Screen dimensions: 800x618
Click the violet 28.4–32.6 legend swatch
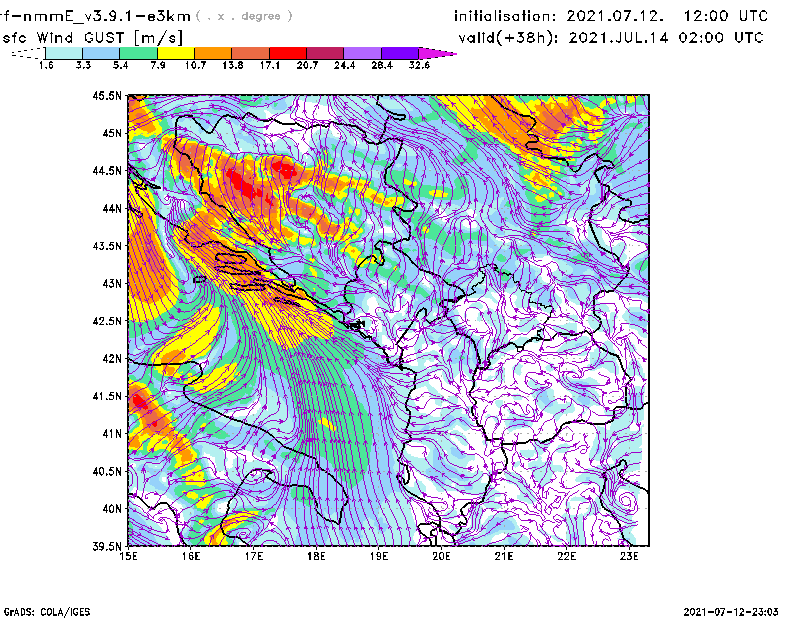(x=400, y=53)
